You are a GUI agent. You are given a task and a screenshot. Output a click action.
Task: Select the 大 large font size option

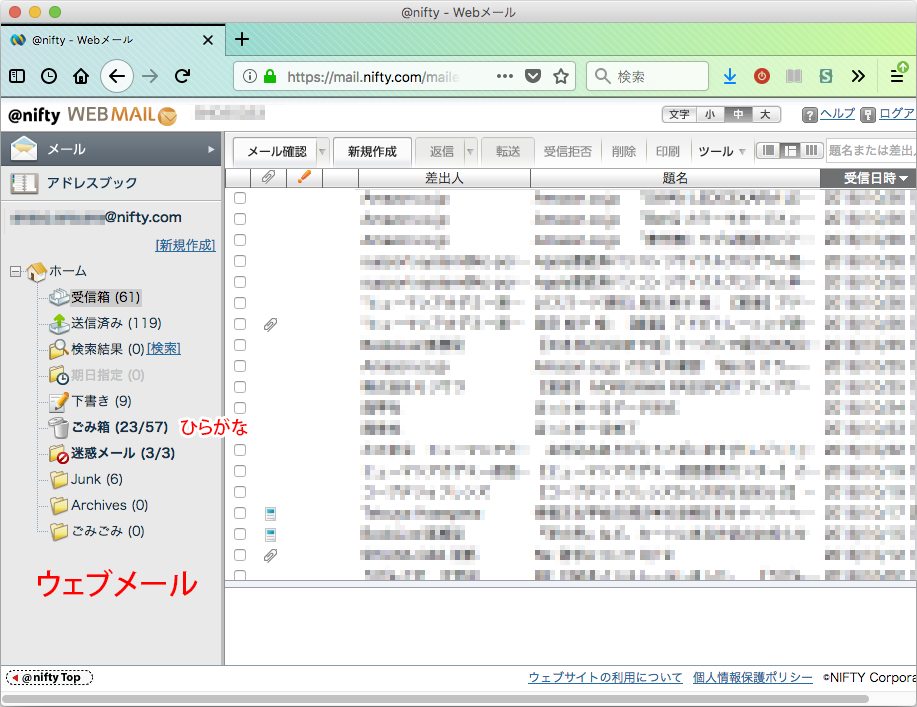pos(765,115)
